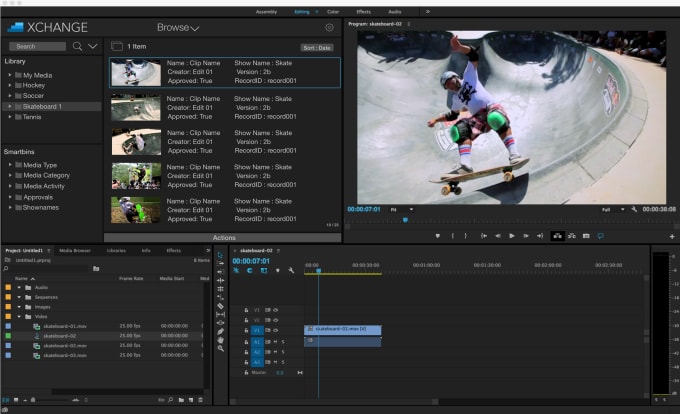Screen dimensions: 680x414
Task: Open program monitor settings wrench
Action: point(634,209)
